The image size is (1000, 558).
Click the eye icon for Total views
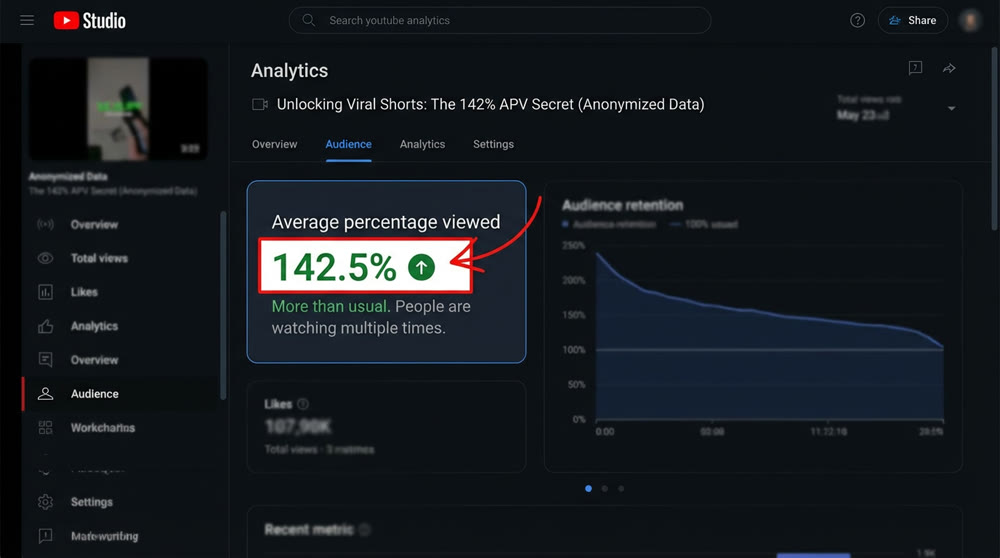click(x=45, y=258)
